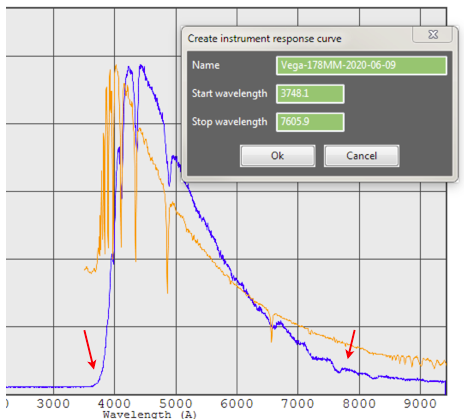Close the Create instrument response curve dialog
This screenshot has height=419, width=464.
point(433,34)
